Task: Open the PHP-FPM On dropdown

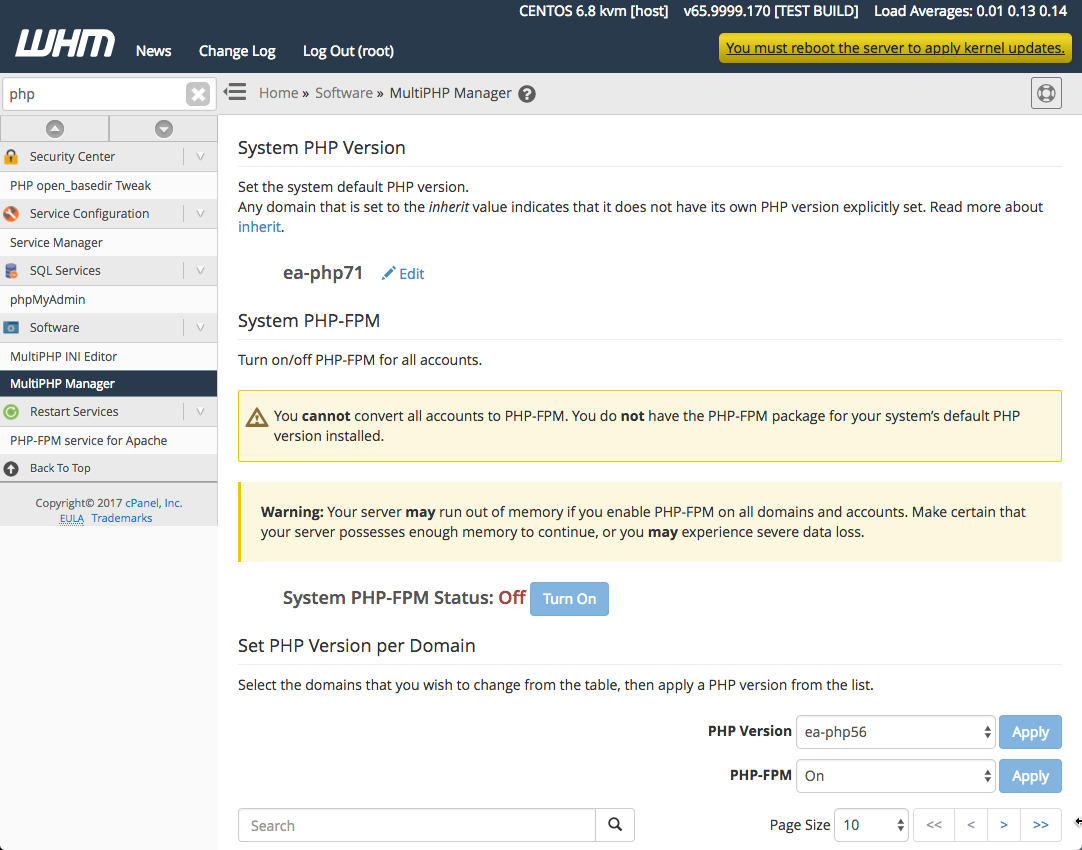Action: click(895, 776)
